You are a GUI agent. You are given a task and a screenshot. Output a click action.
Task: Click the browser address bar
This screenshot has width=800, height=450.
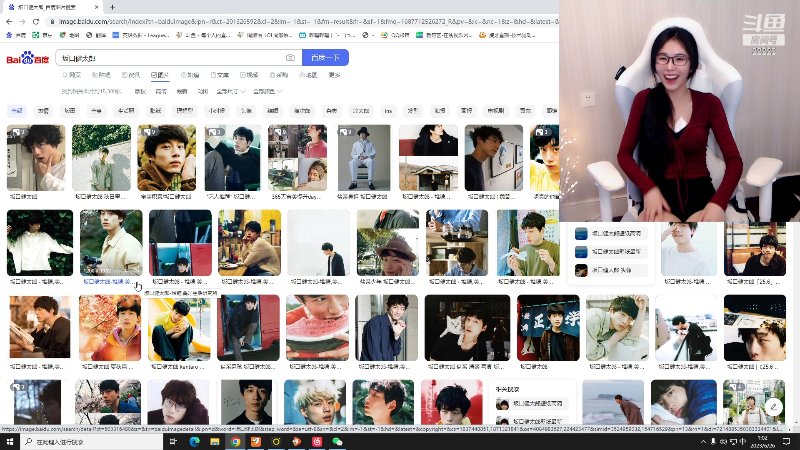click(304, 21)
